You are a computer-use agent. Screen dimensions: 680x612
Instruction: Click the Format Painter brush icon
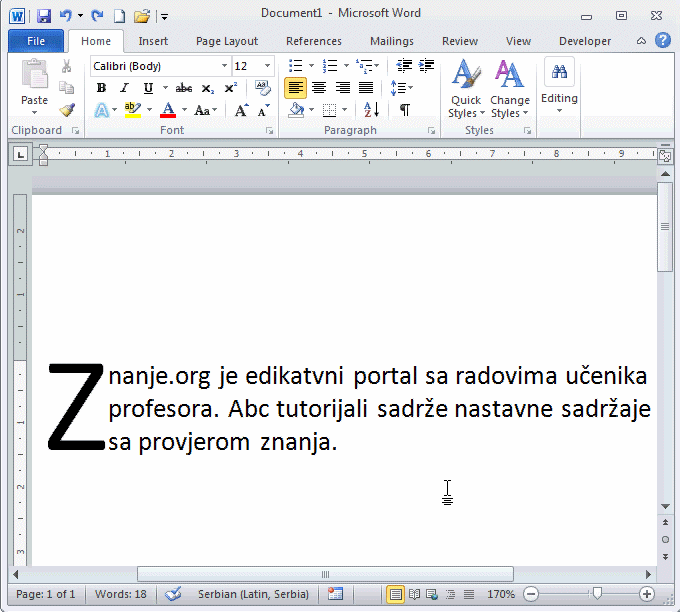pos(67,110)
